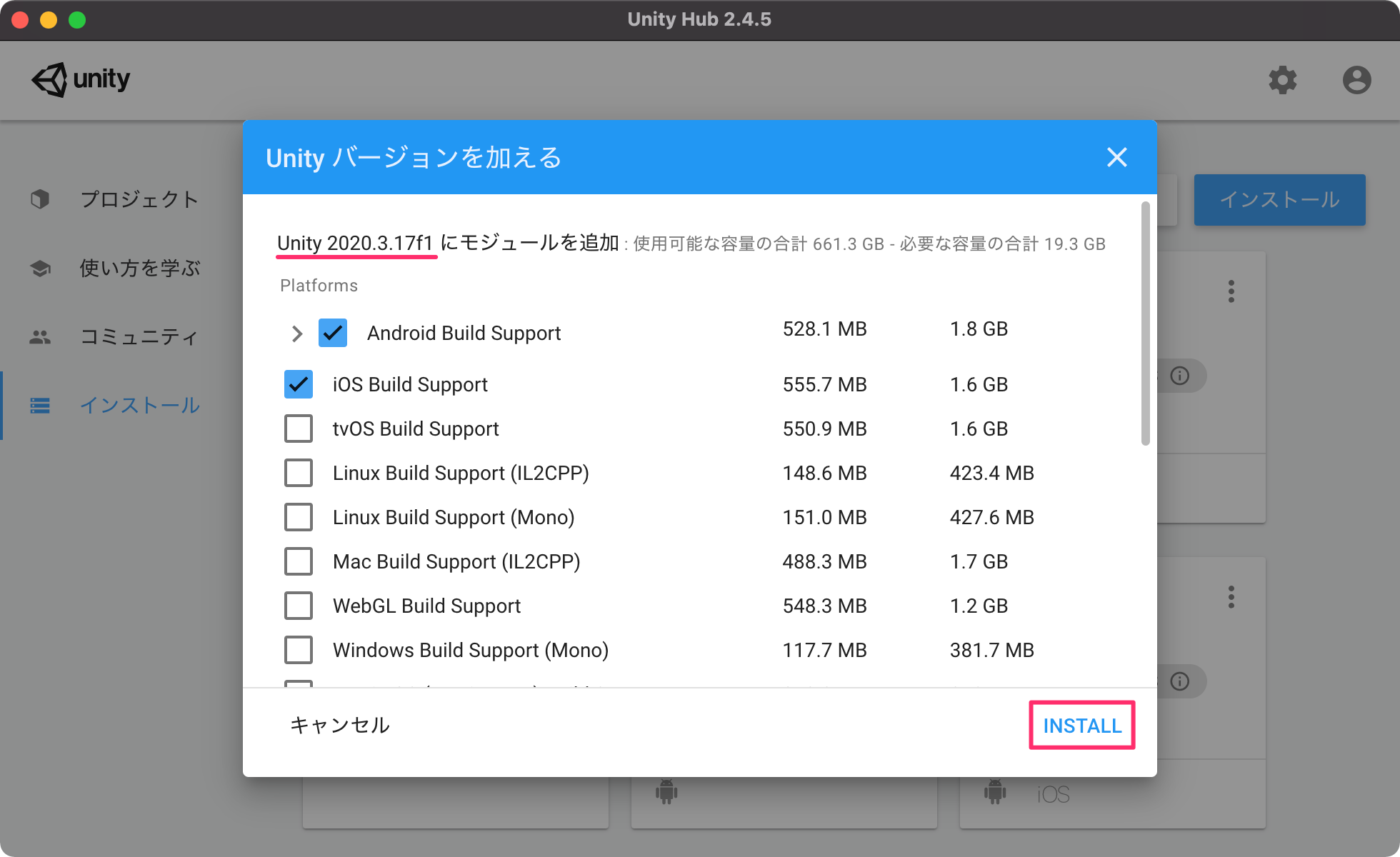The image size is (1400, 857).
Task: Click the コミュニティ people icon
Action: coord(40,336)
